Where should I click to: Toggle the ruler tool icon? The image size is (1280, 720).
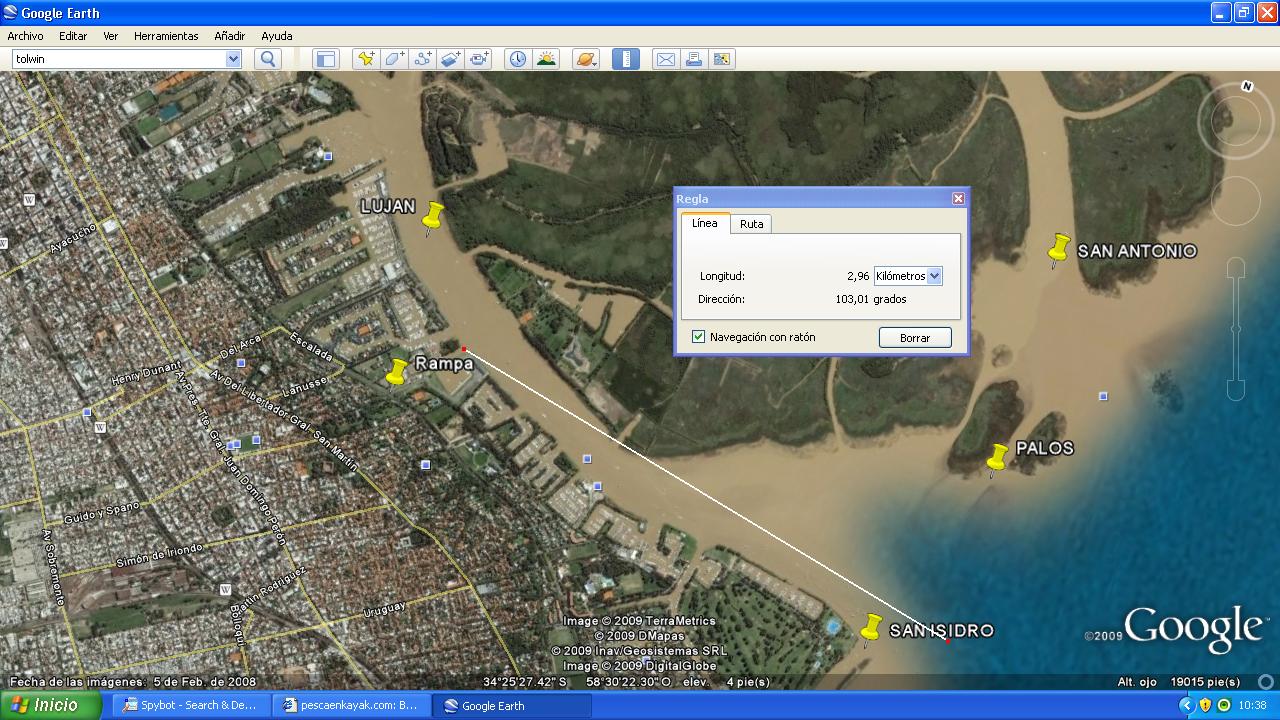[626, 59]
